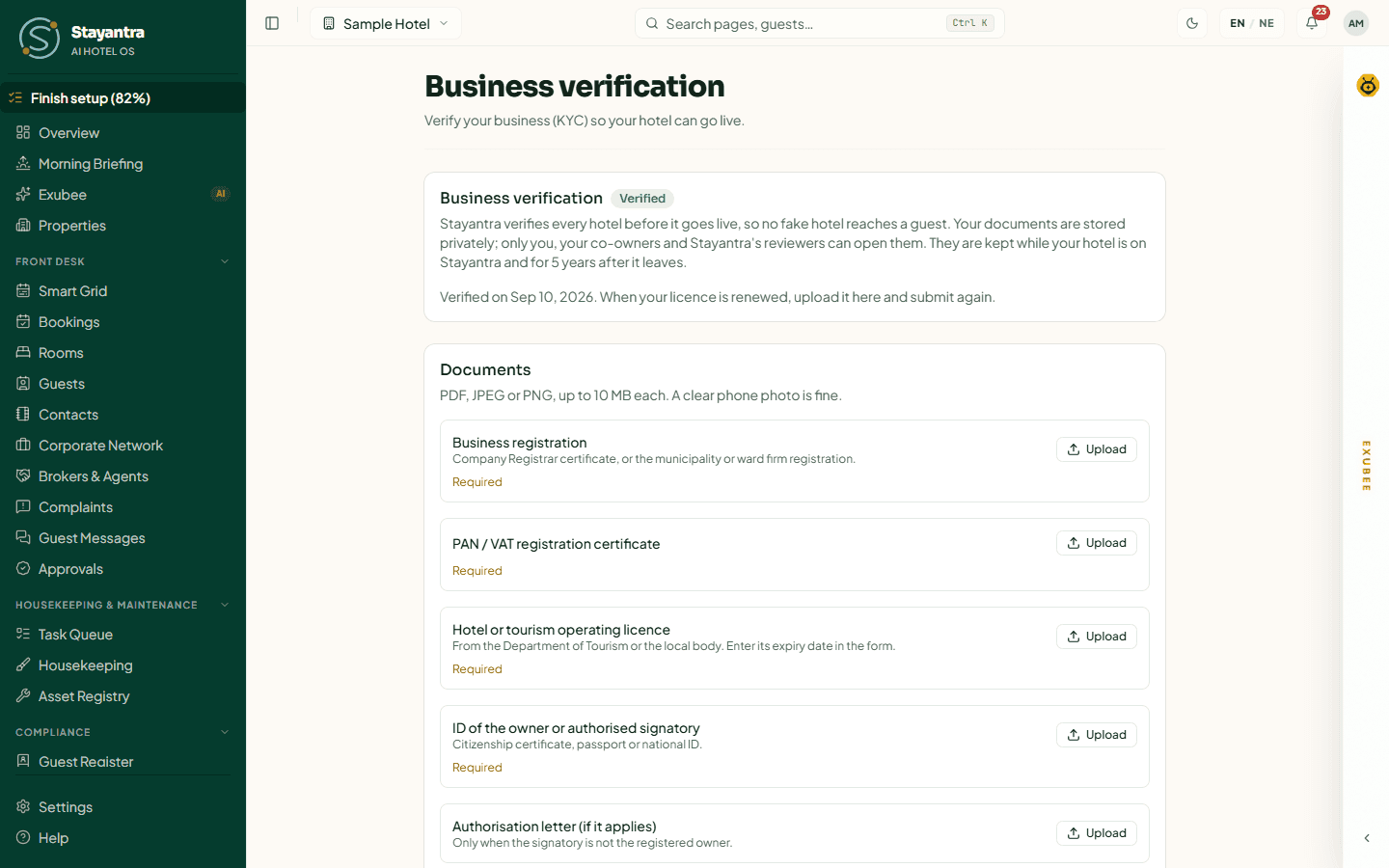Click the Help question mark icon

point(23,837)
